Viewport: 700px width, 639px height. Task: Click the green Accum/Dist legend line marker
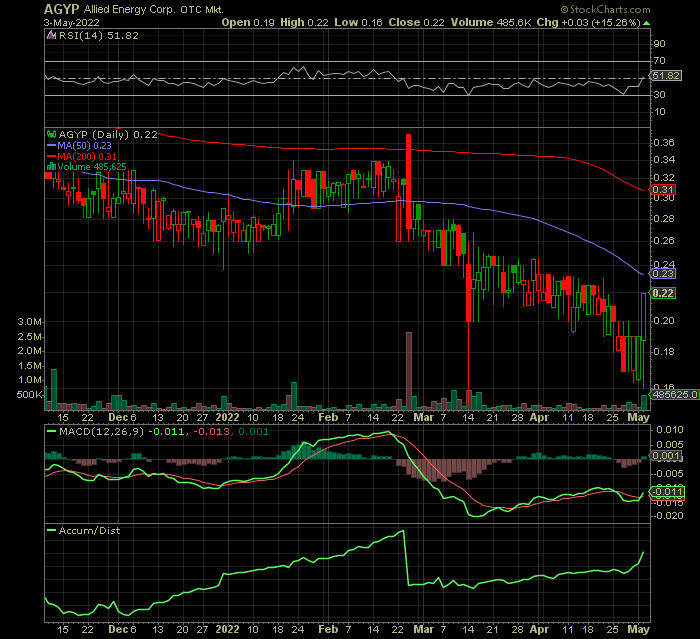point(52,530)
